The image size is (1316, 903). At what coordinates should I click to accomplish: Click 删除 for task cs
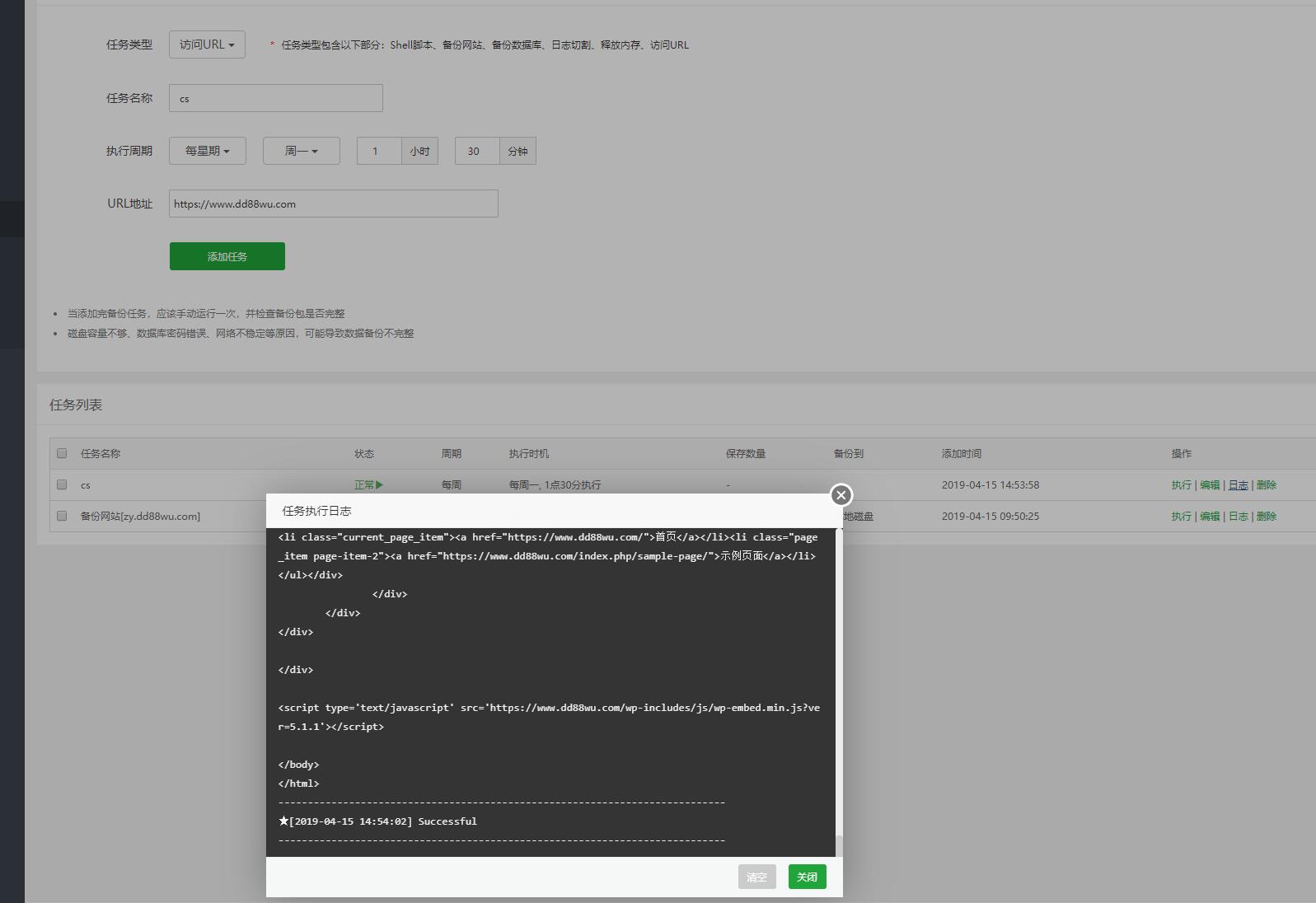pyautogui.click(x=1267, y=485)
